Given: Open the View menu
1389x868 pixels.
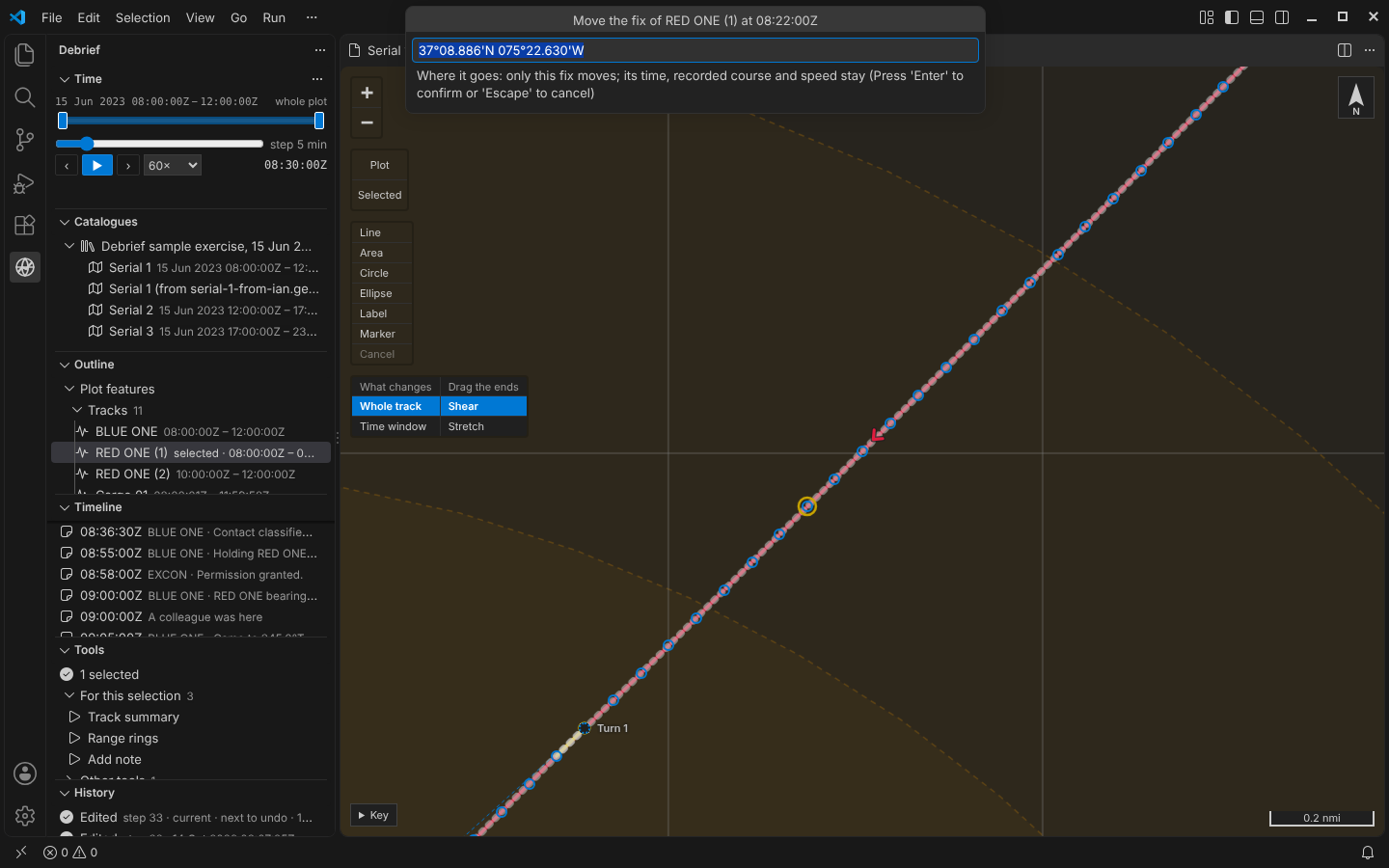Looking at the screenshot, I should [x=201, y=17].
